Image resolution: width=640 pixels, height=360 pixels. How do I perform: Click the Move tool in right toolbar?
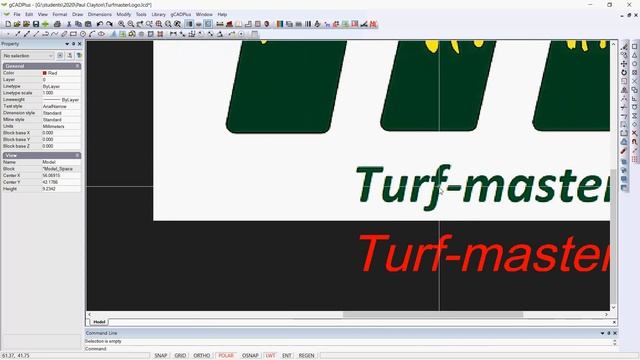point(624,64)
